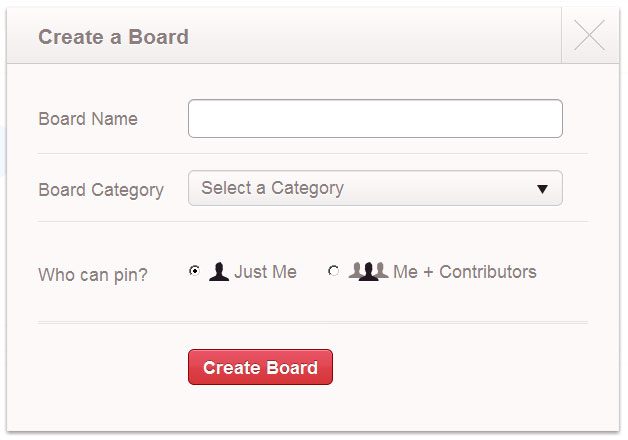Click the single person silhouette icon
The height and width of the screenshot is (440, 628).
click(219, 271)
